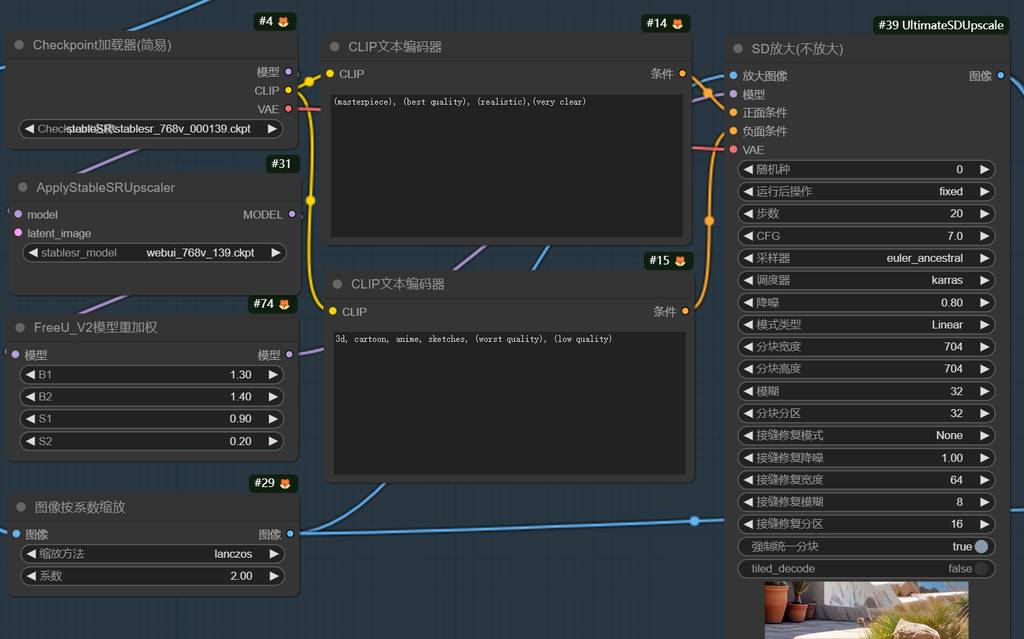Click the output image preview thumbnail

point(866,610)
